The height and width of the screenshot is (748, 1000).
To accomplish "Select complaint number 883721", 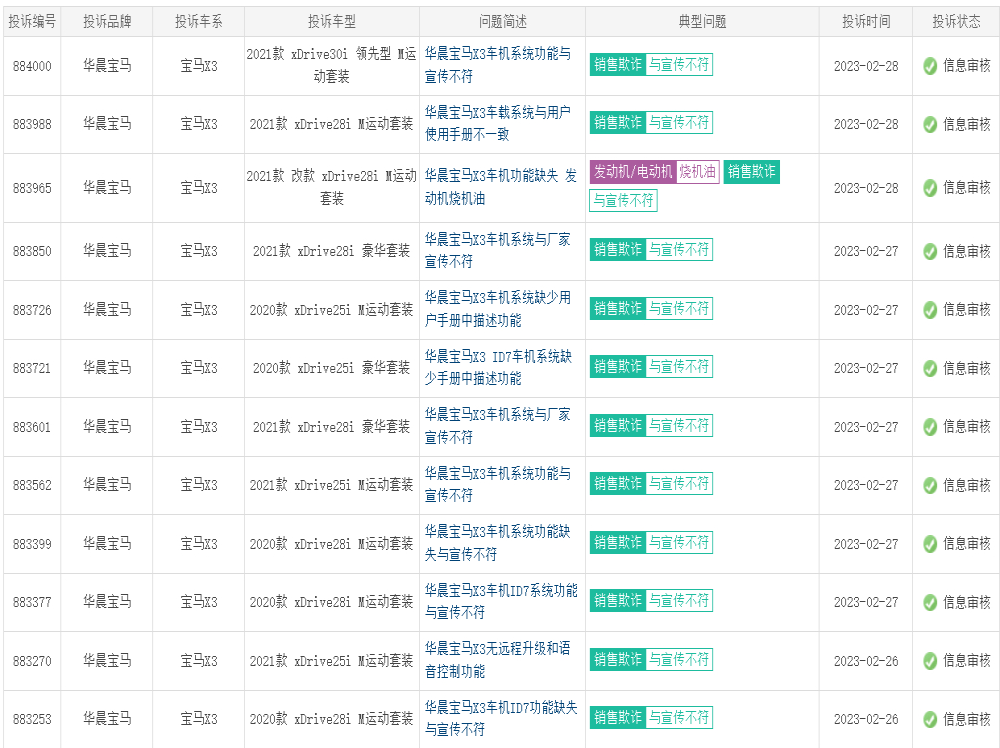I will pyautogui.click(x=32, y=369).
